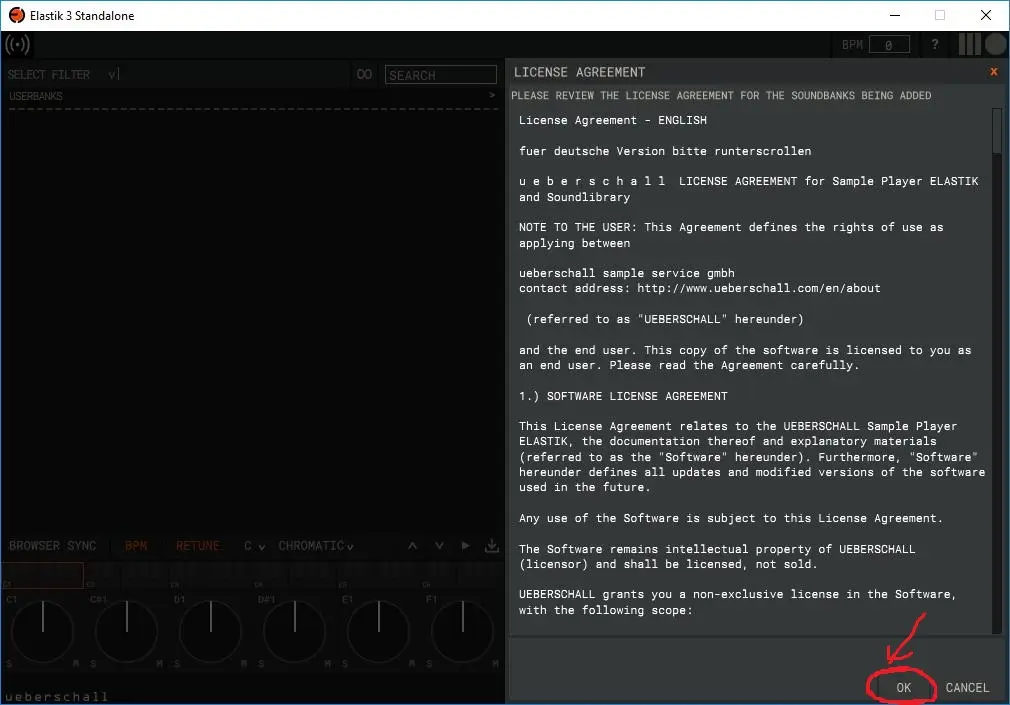Viewport: 1010px width, 705px height.
Task: Click the USERBANKS label in browser
Action: click(x=35, y=96)
